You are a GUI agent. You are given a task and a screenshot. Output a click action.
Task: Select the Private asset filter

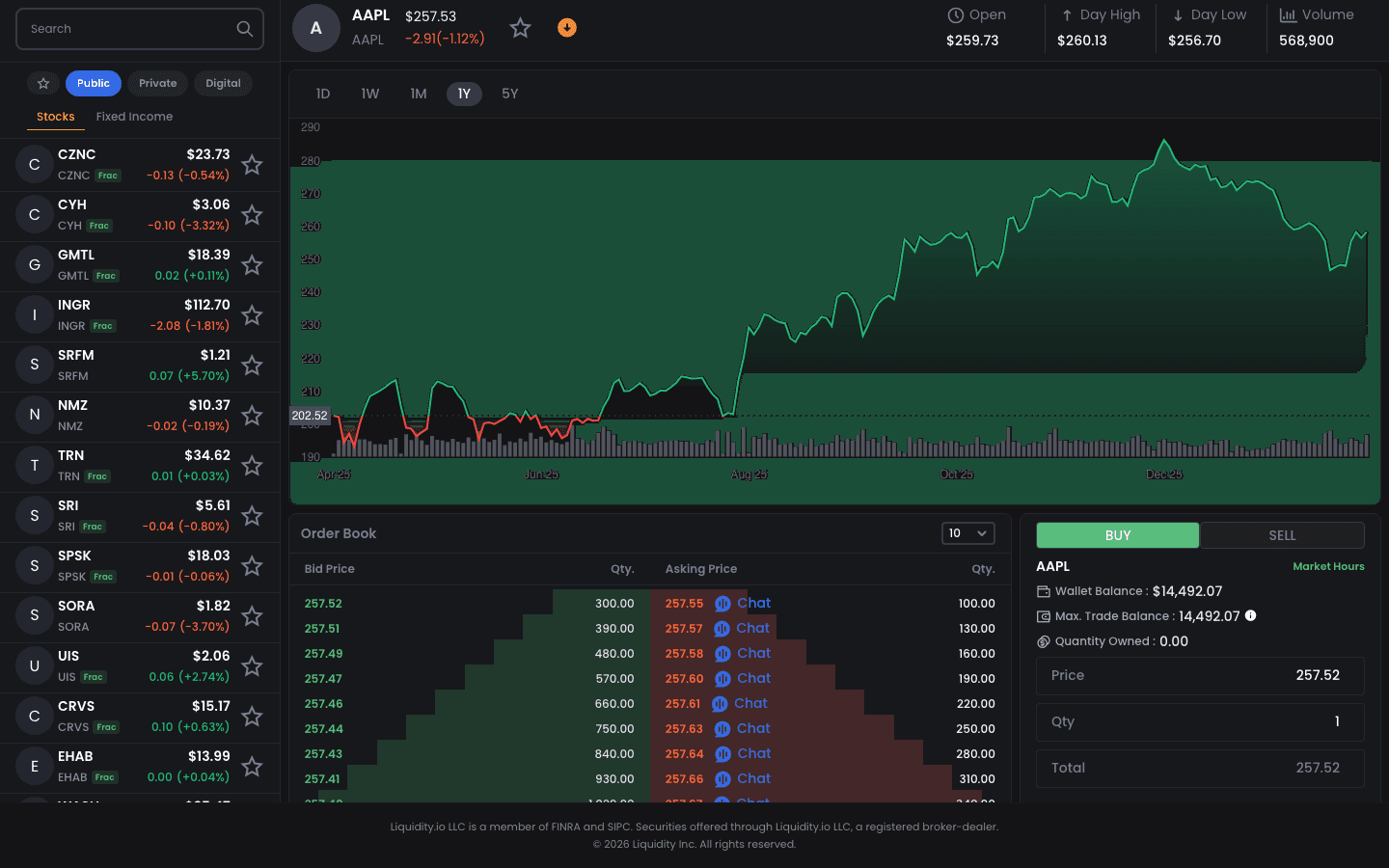[x=157, y=84]
